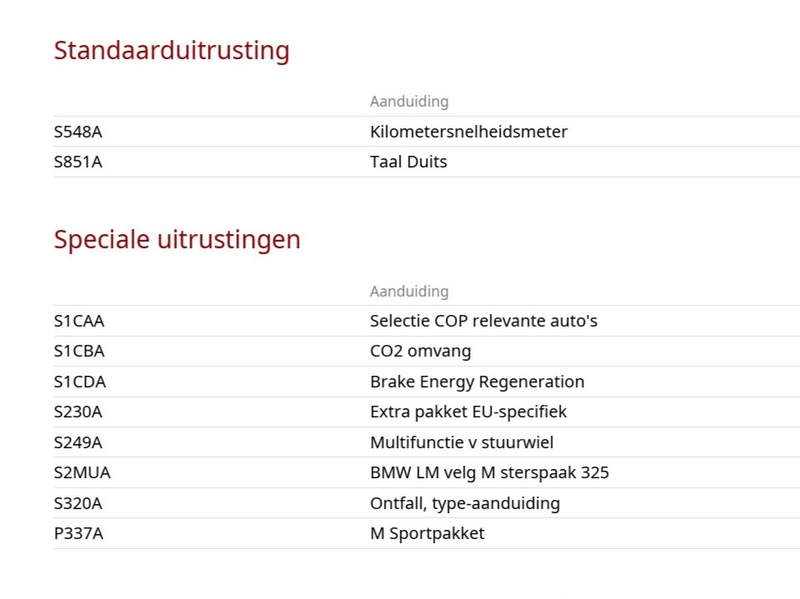Select the S548A code cell
Viewport: 800px width, 599px height.
click(x=78, y=132)
